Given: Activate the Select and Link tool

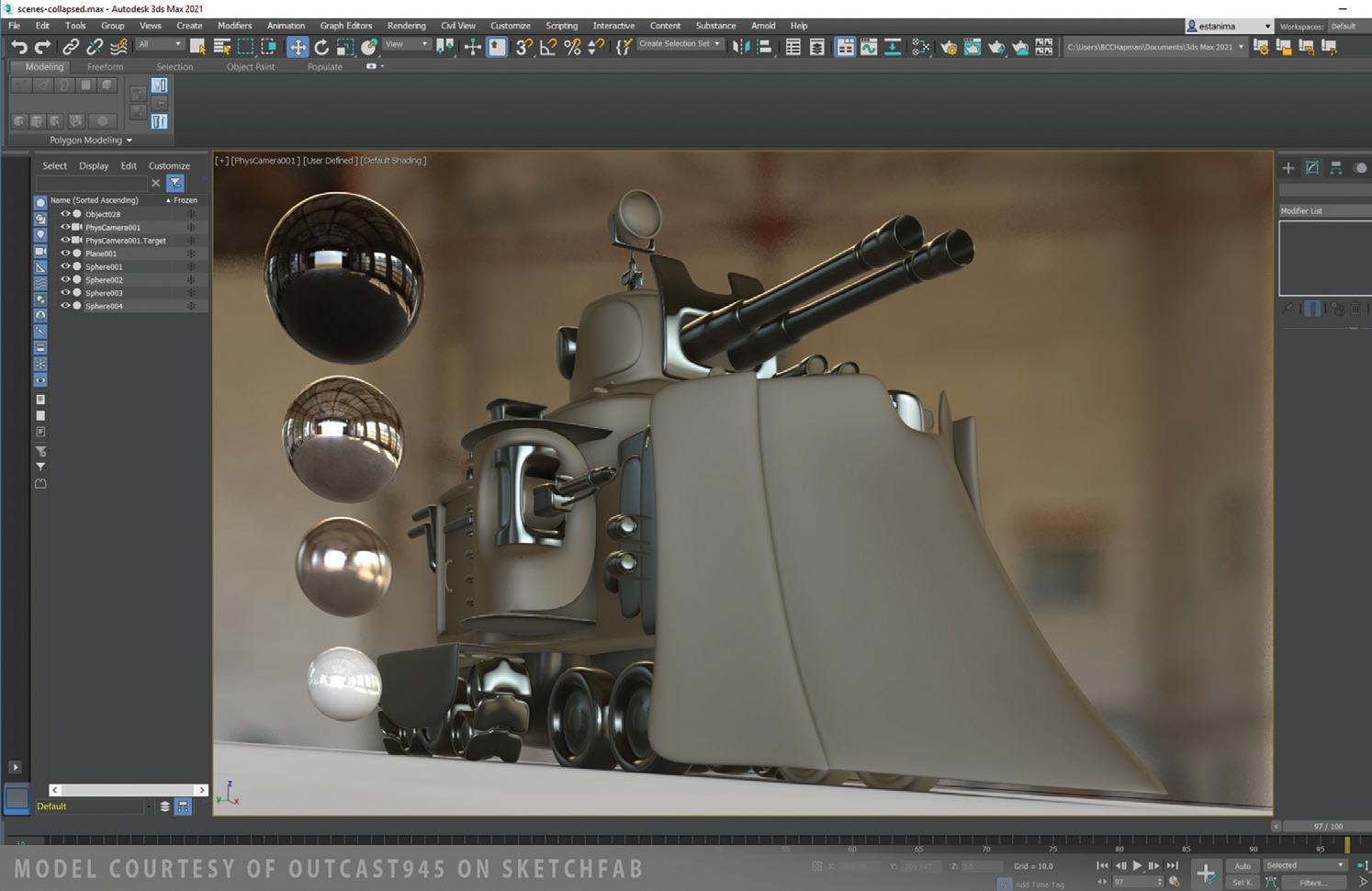Looking at the screenshot, I should (71, 46).
